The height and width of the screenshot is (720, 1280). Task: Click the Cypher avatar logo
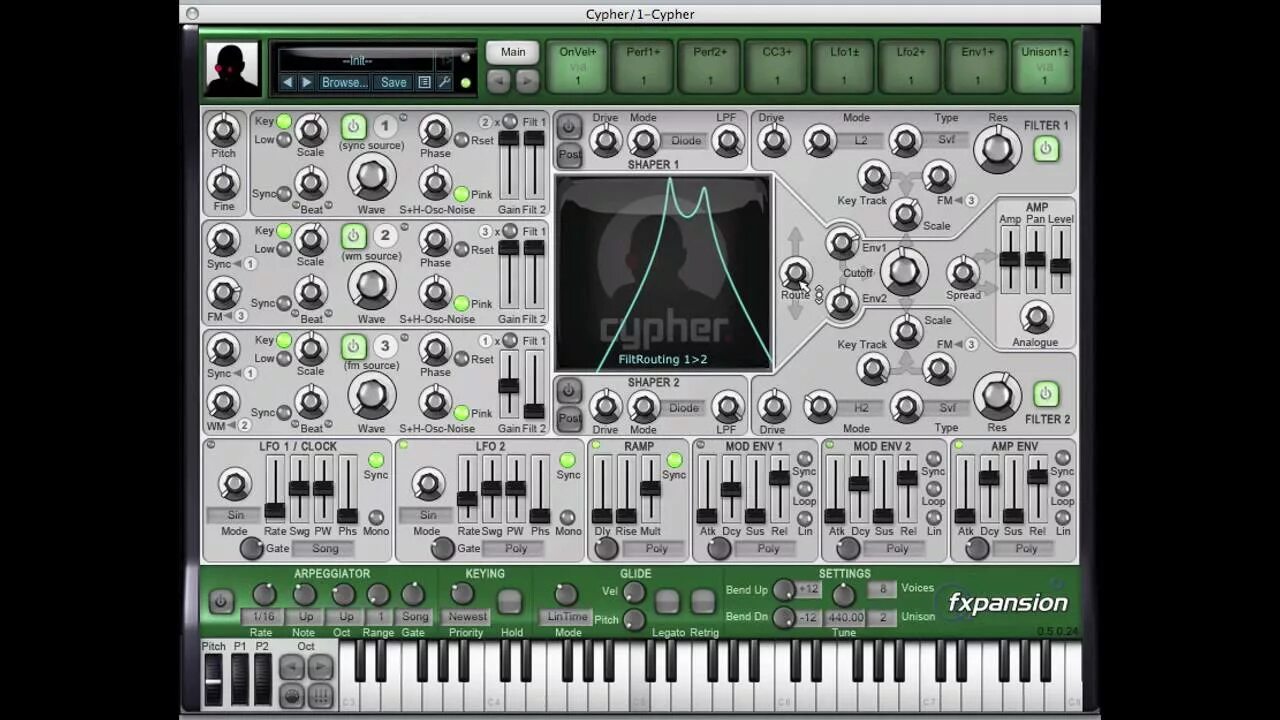pos(232,68)
